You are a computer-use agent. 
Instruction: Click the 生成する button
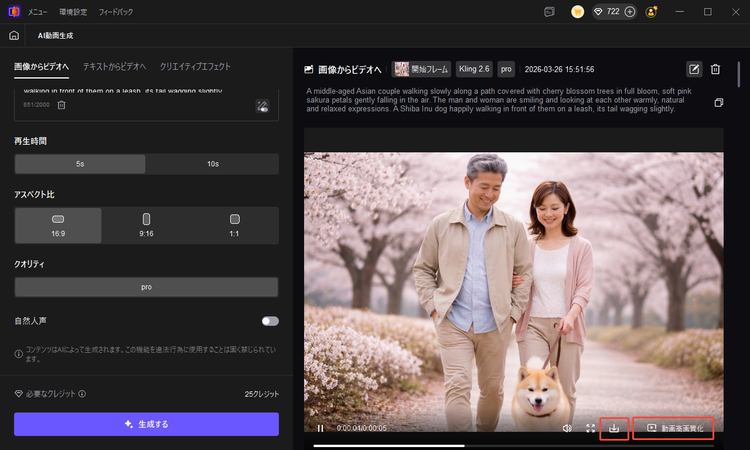point(146,424)
